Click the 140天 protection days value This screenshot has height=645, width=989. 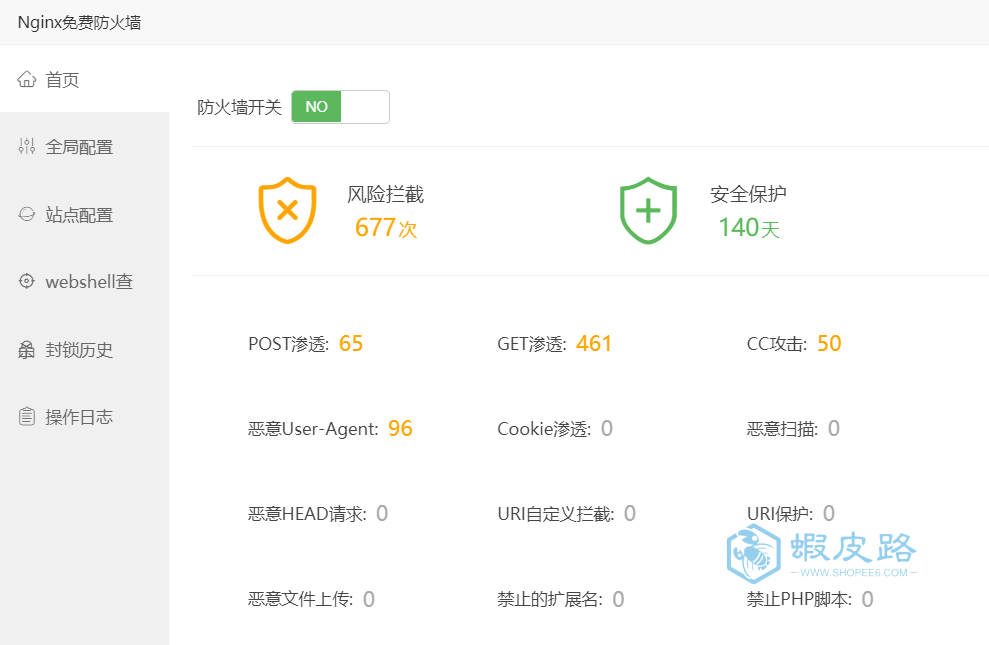[x=749, y=228]
